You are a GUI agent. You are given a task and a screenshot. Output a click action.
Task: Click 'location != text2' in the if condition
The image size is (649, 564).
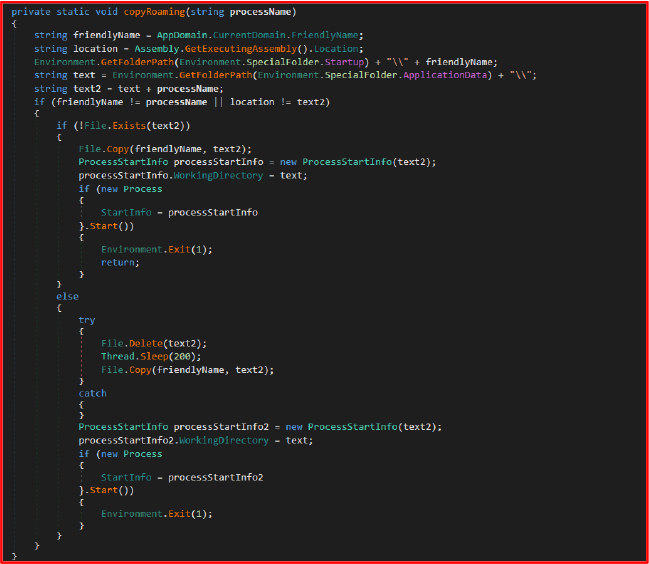pos(277,102)
